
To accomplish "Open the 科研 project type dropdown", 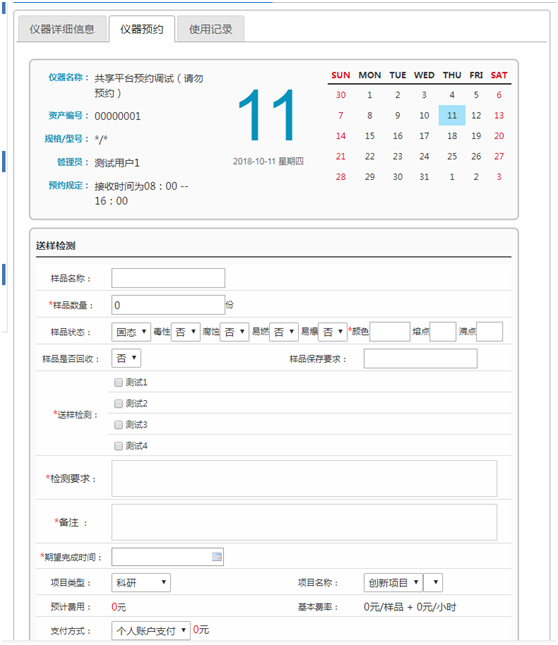I will pos(141,582).
